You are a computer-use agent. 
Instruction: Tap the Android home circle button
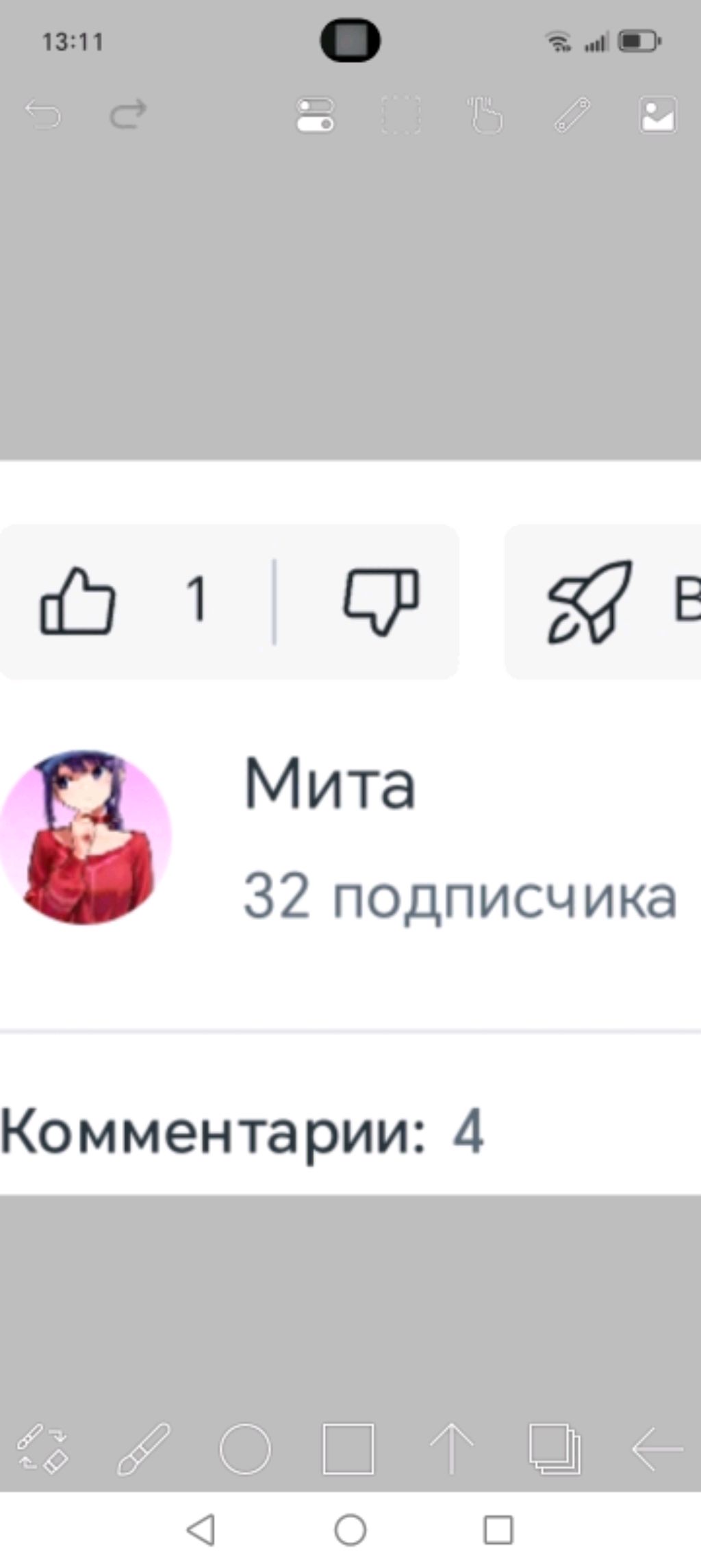(x=350, y=1530)
